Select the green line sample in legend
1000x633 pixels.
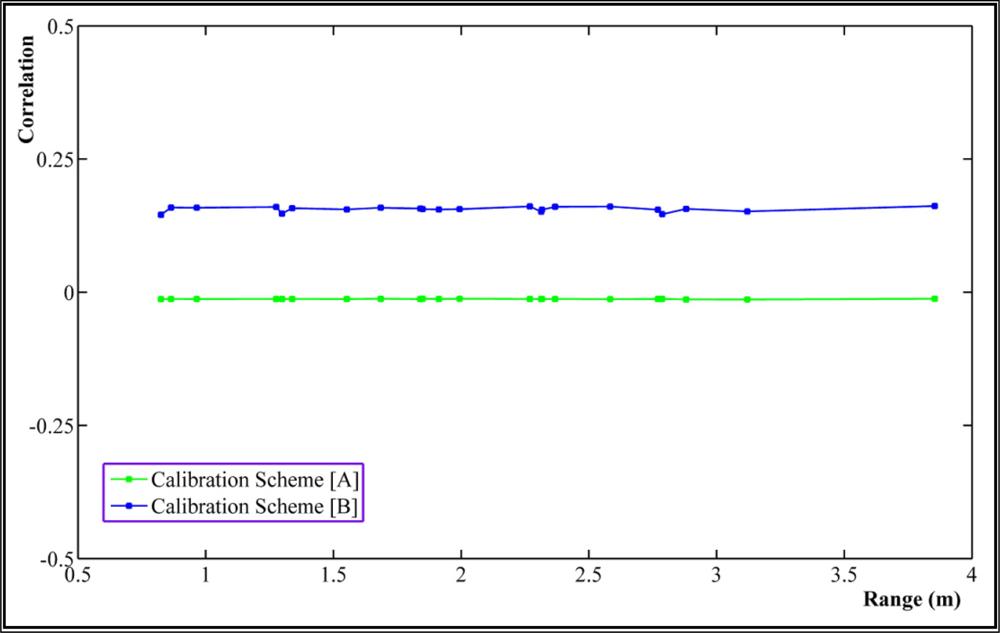[x=128, y=480]
